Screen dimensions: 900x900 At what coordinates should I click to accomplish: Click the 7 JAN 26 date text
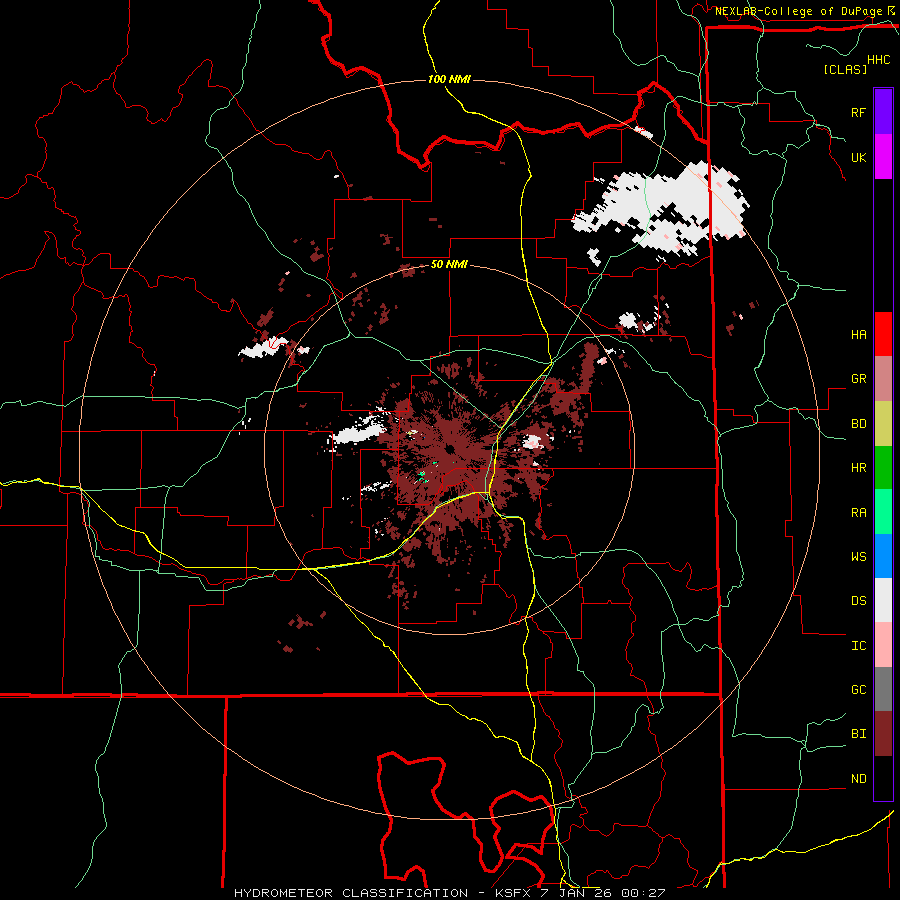pos(576,893)
